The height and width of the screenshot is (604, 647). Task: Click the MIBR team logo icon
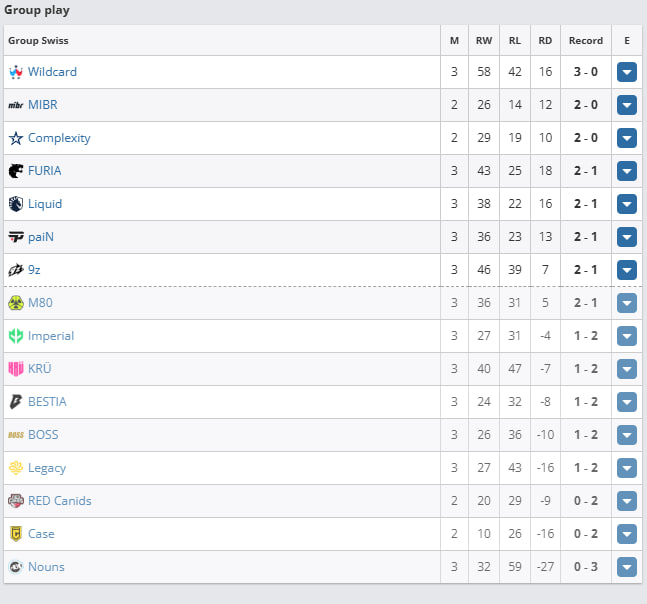pos(16,105)
